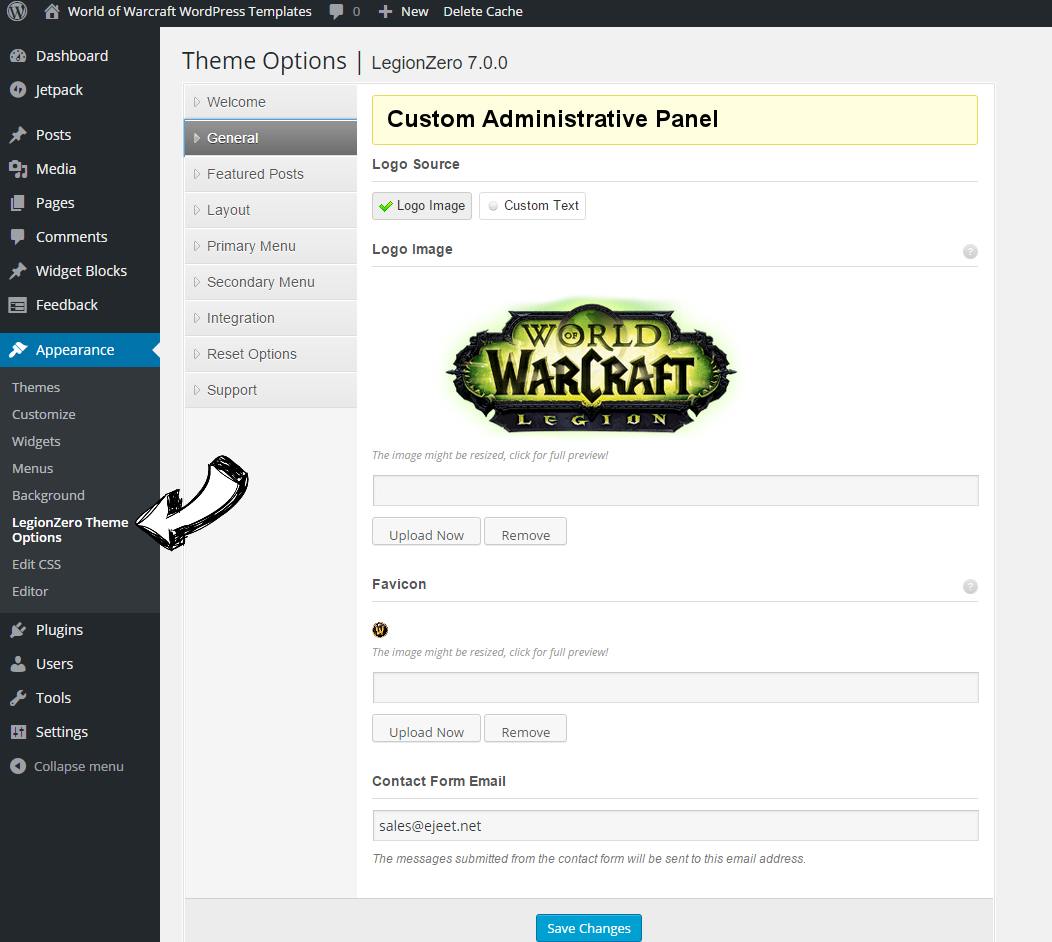Expand the Featured Posts section
The height and width of the screenshot is (942, 1052).
(x=270, y=174)
